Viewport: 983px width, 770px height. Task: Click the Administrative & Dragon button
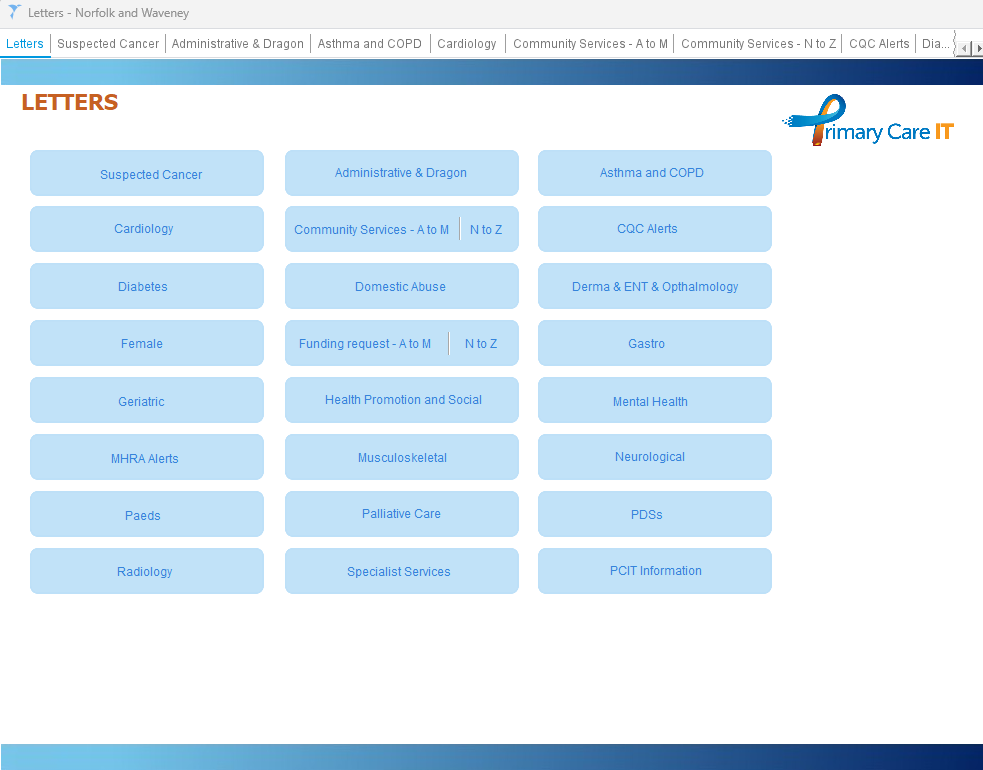click(401, 173)
